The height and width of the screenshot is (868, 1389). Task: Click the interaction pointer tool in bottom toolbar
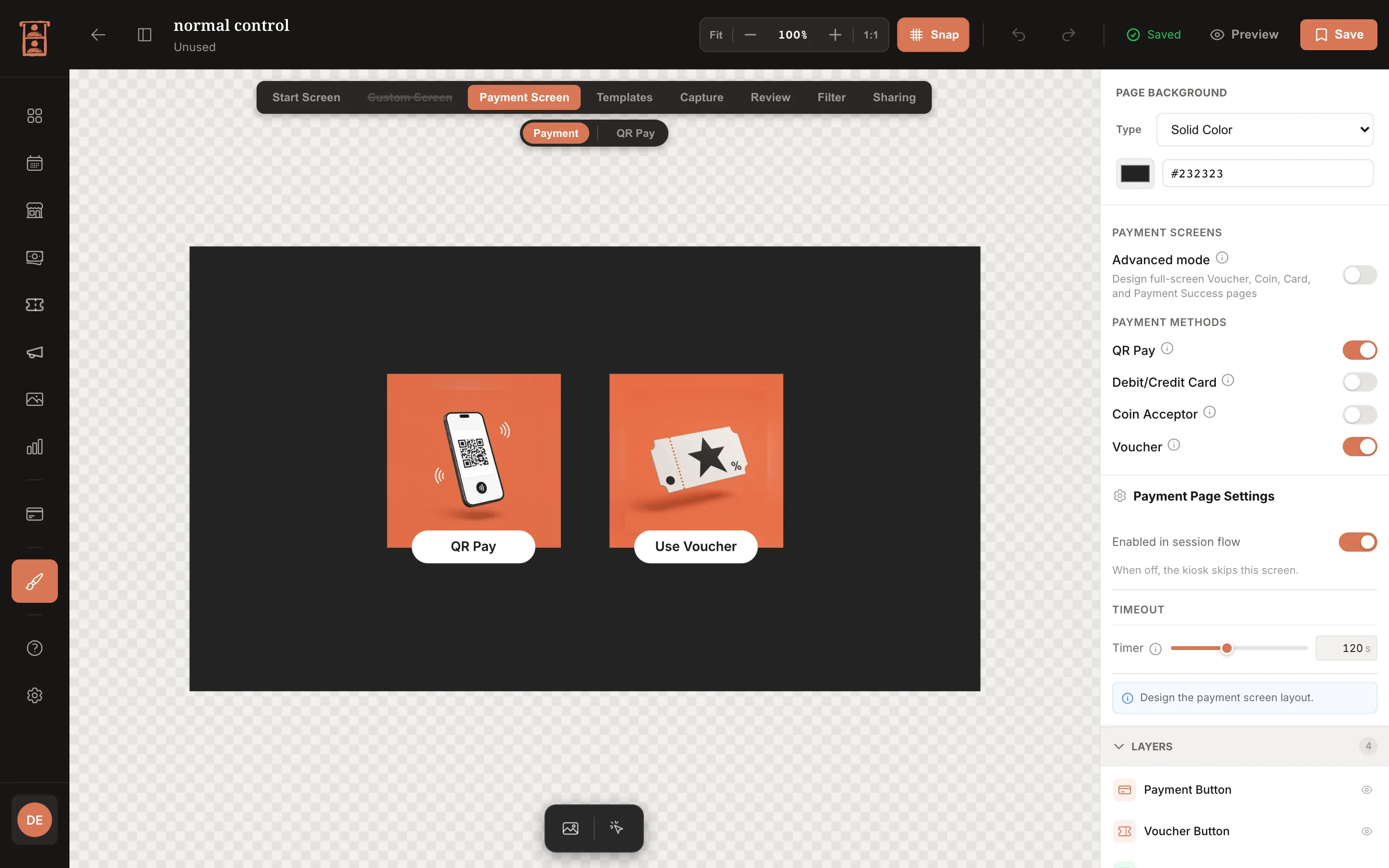pyautogui.click(x=616, y=828)
